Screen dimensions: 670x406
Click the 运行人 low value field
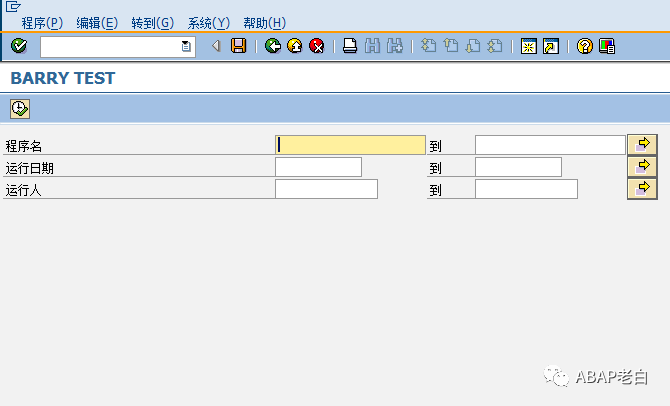pos(326,189)
